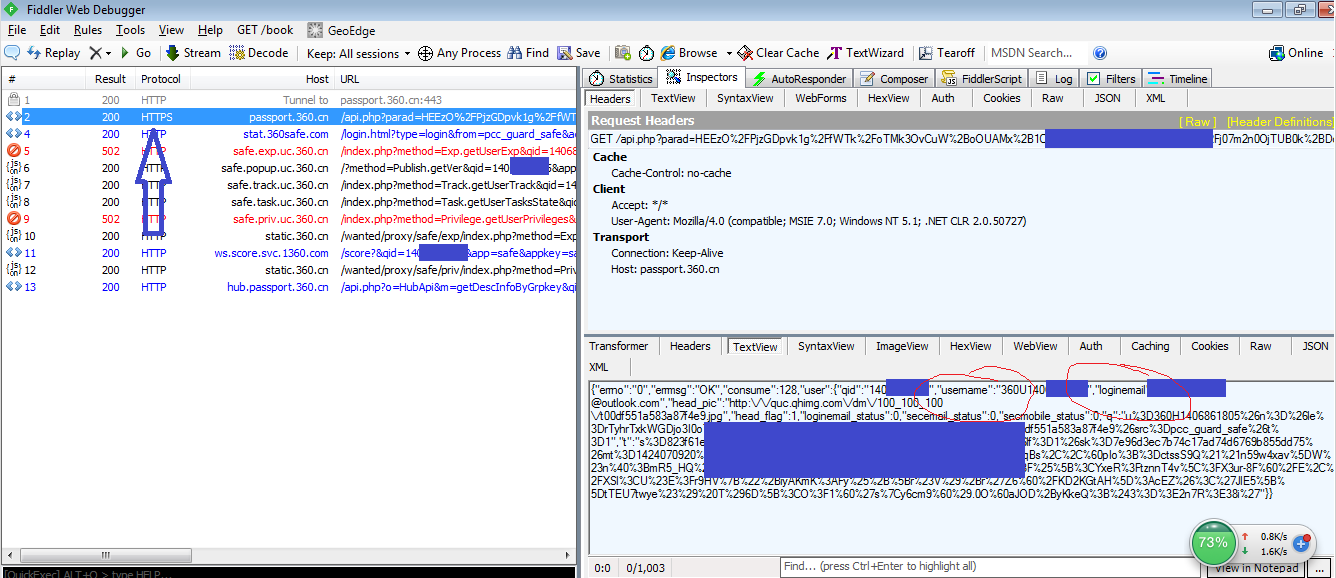Open the AutoResponder tab

(798, 78)
